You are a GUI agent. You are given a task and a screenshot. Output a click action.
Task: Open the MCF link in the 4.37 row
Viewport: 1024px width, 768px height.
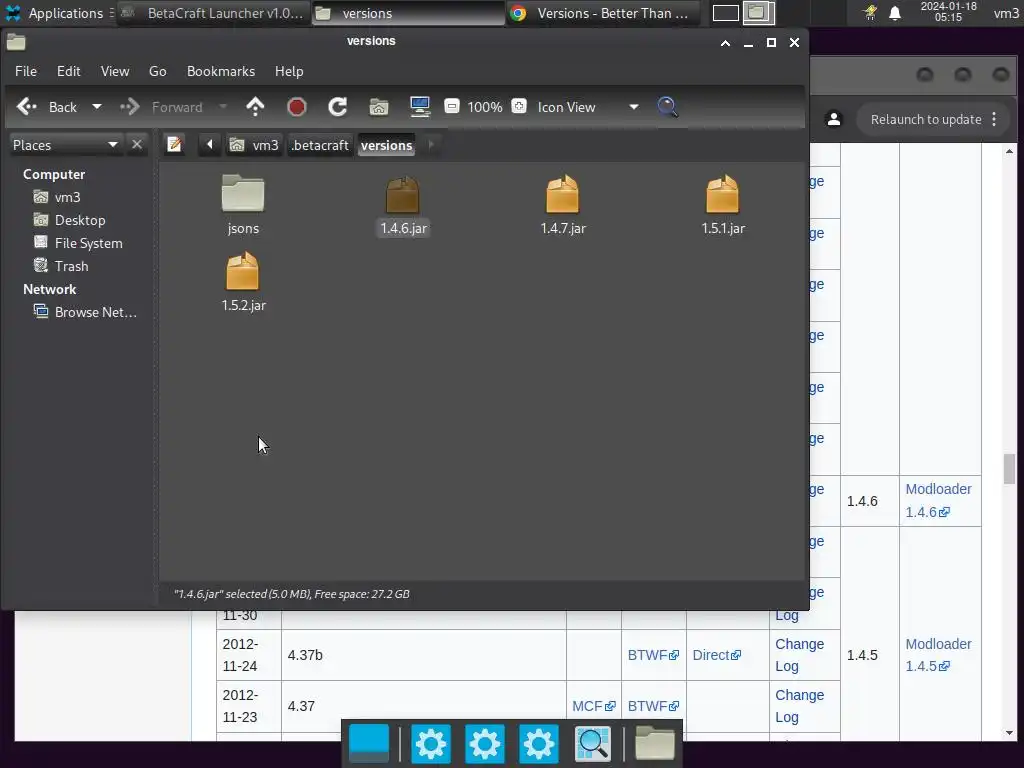coord(594,706)
